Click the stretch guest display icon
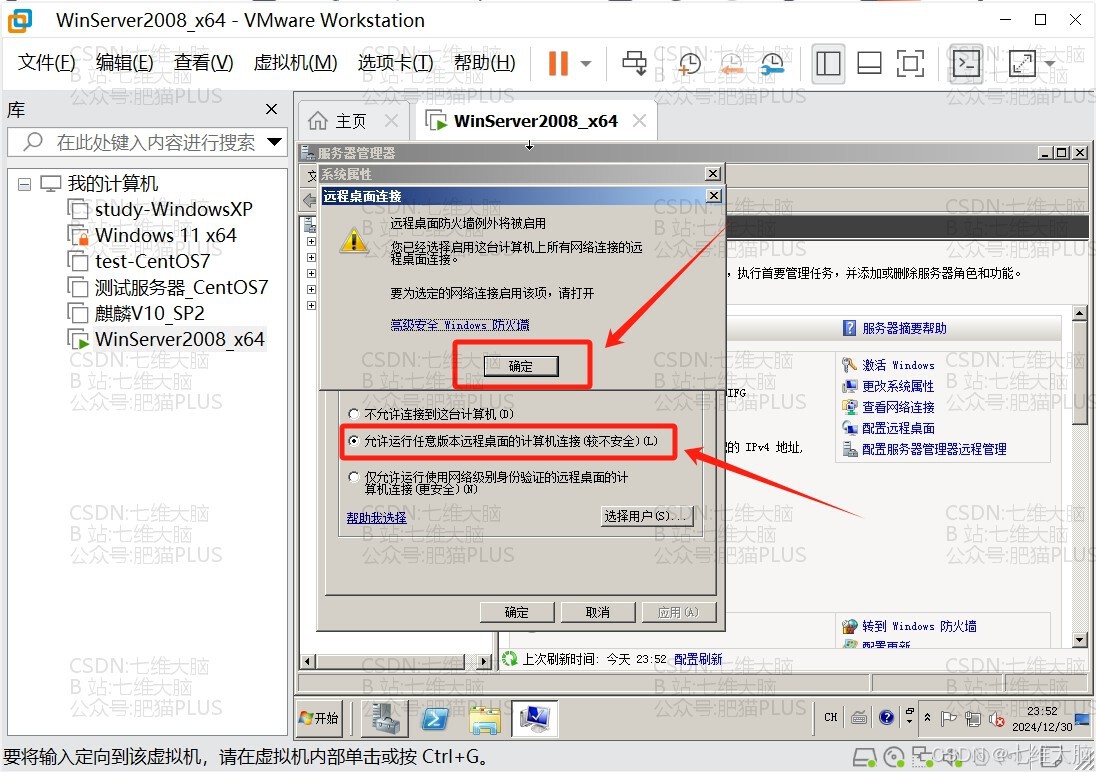Image resolution: width=1096 pixels, height=772 pixels. pos(1022,64)
